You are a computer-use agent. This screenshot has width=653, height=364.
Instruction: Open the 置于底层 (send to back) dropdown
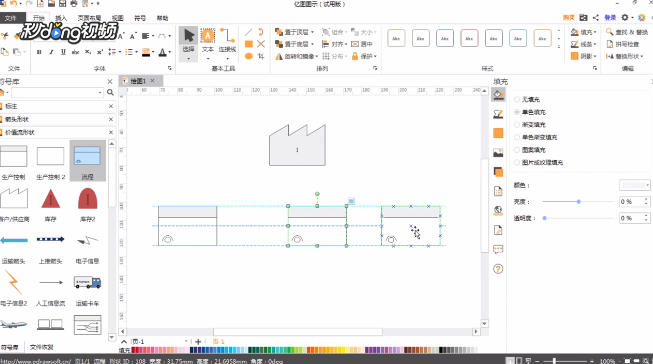click(295, 44)
